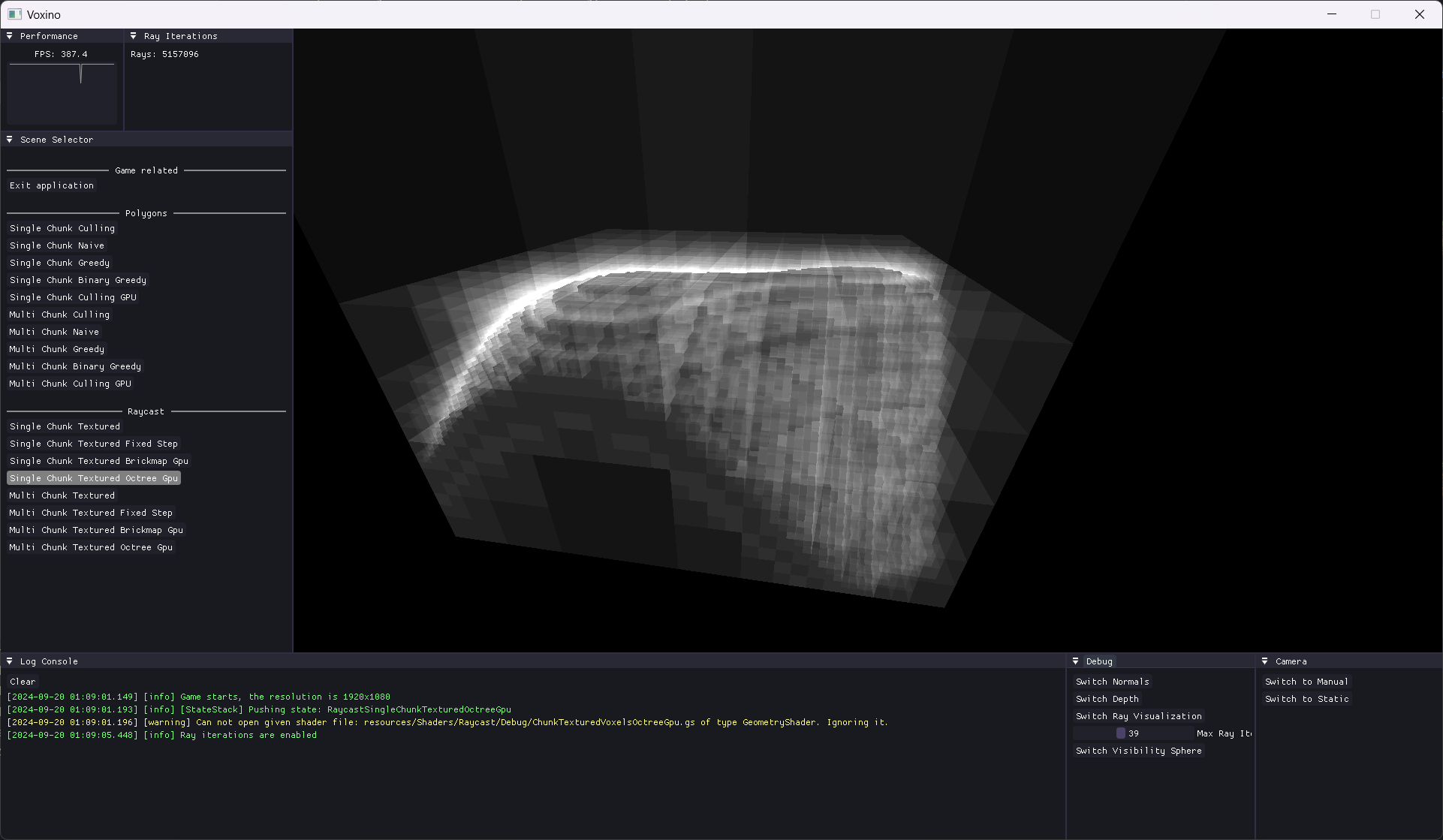The image size is (1443, 840).
Task: Toggle Switch Depth debug view
Action: tap(1107, 699)
